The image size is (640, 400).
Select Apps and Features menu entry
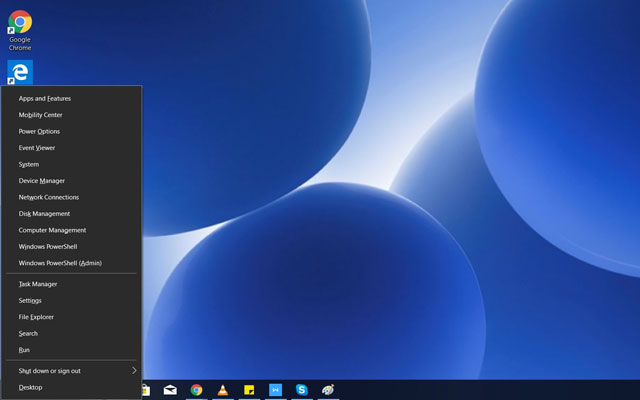[45, 99]
